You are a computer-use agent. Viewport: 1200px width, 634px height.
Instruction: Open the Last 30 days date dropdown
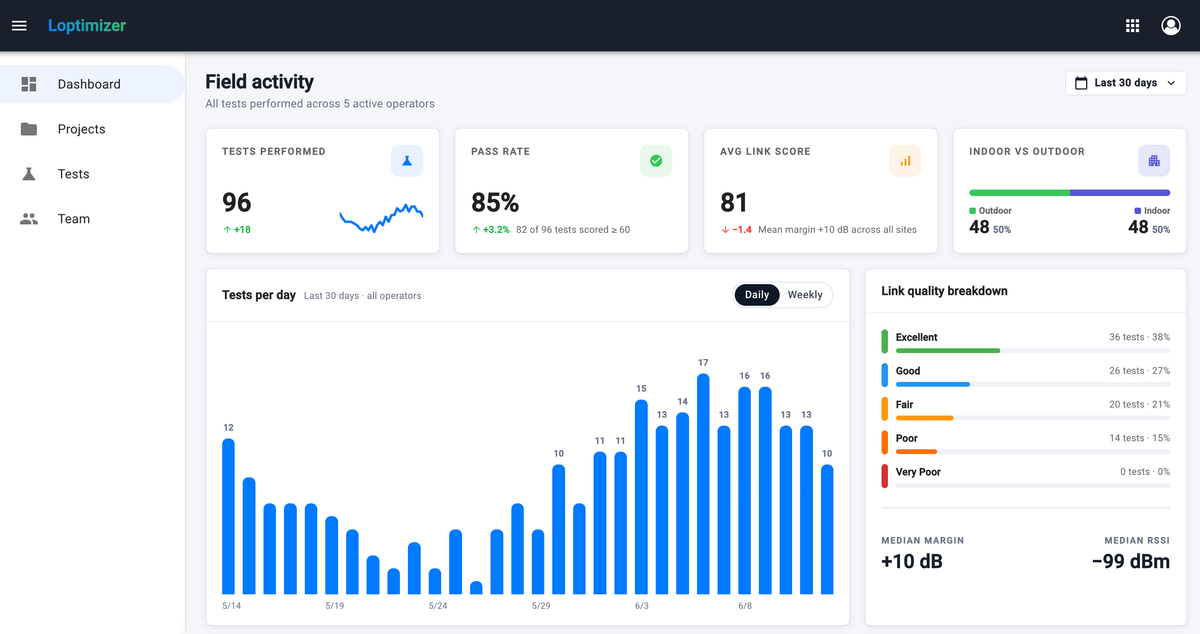click(x=1126, y=83)
